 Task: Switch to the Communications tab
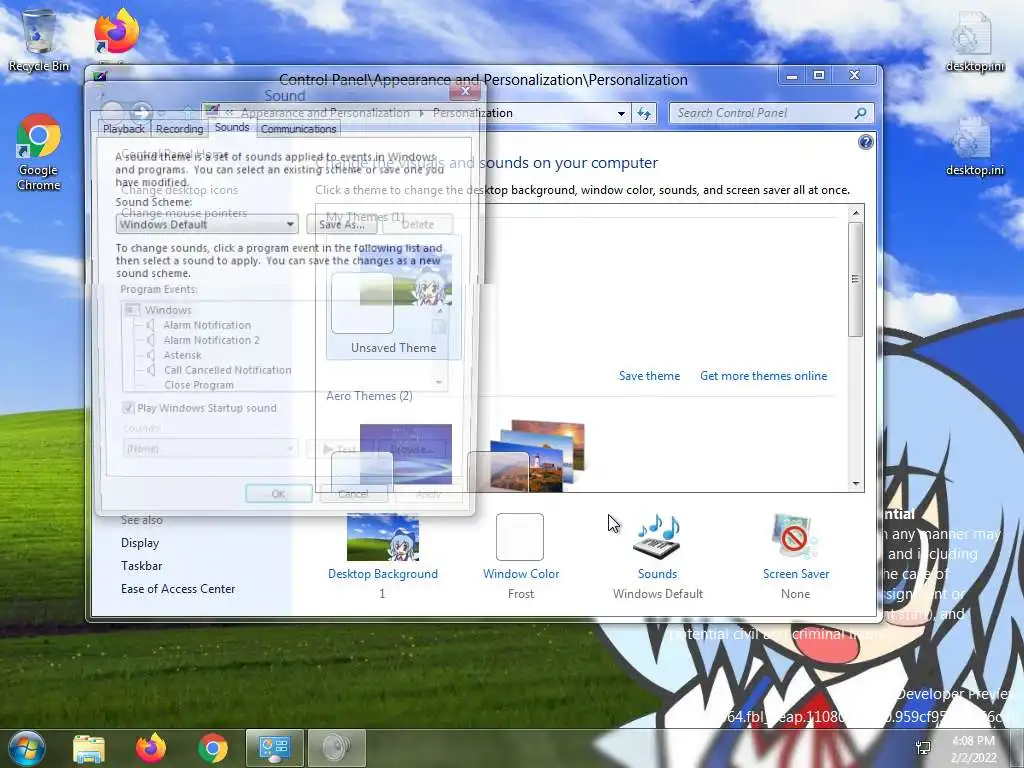point(298,129)
